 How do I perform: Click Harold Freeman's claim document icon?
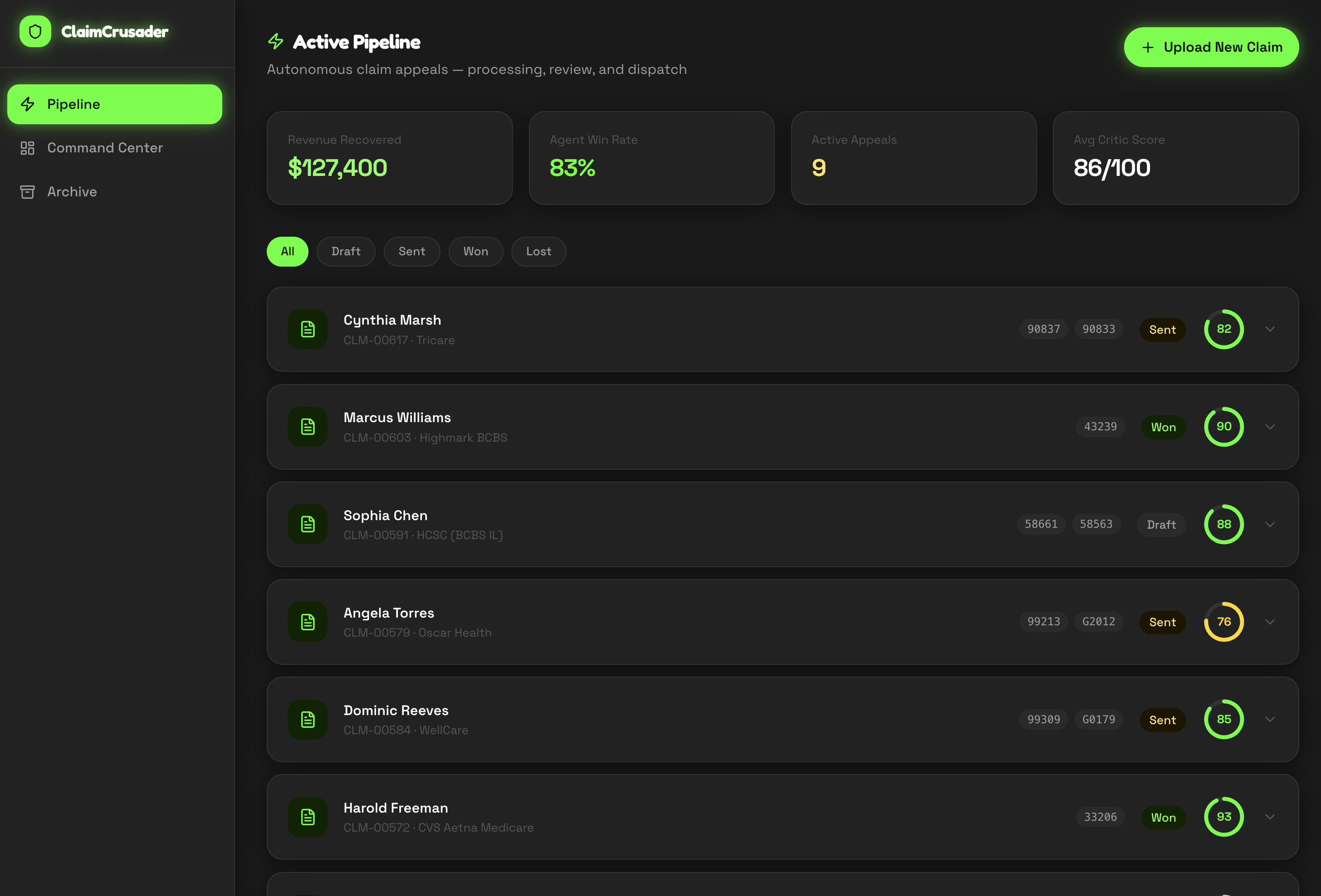(308, 817)
